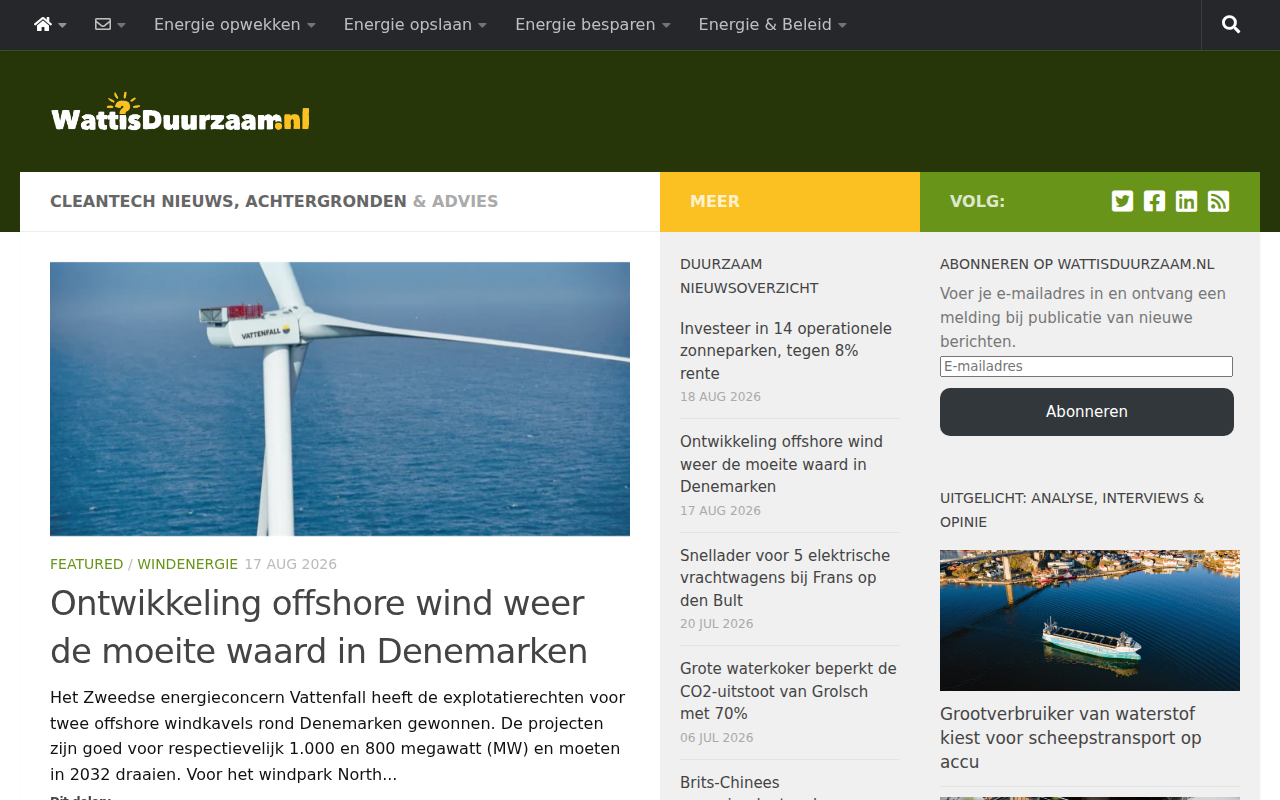Click the search magnifier icon
The width and height of the screenshot is (1280, 800).
coord(1231,25)
